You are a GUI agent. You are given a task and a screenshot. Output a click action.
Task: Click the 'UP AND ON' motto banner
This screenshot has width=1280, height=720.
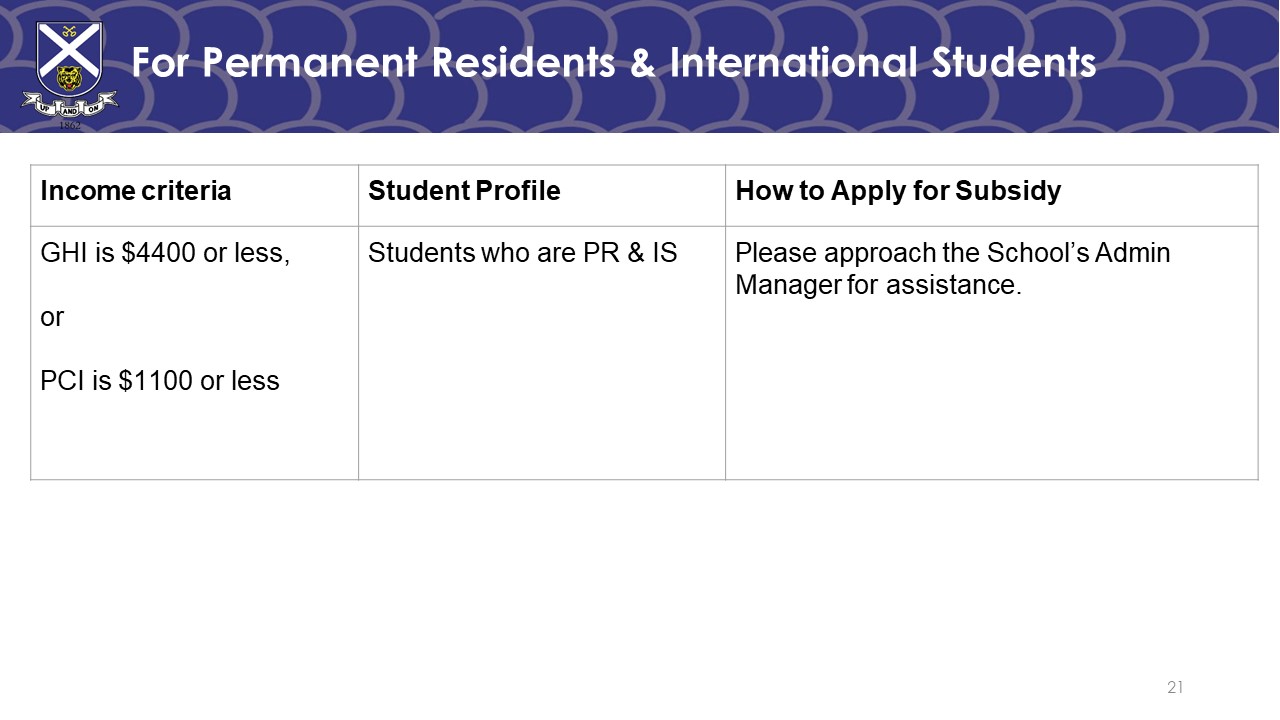pyautogui.click(x=69, y=104)
